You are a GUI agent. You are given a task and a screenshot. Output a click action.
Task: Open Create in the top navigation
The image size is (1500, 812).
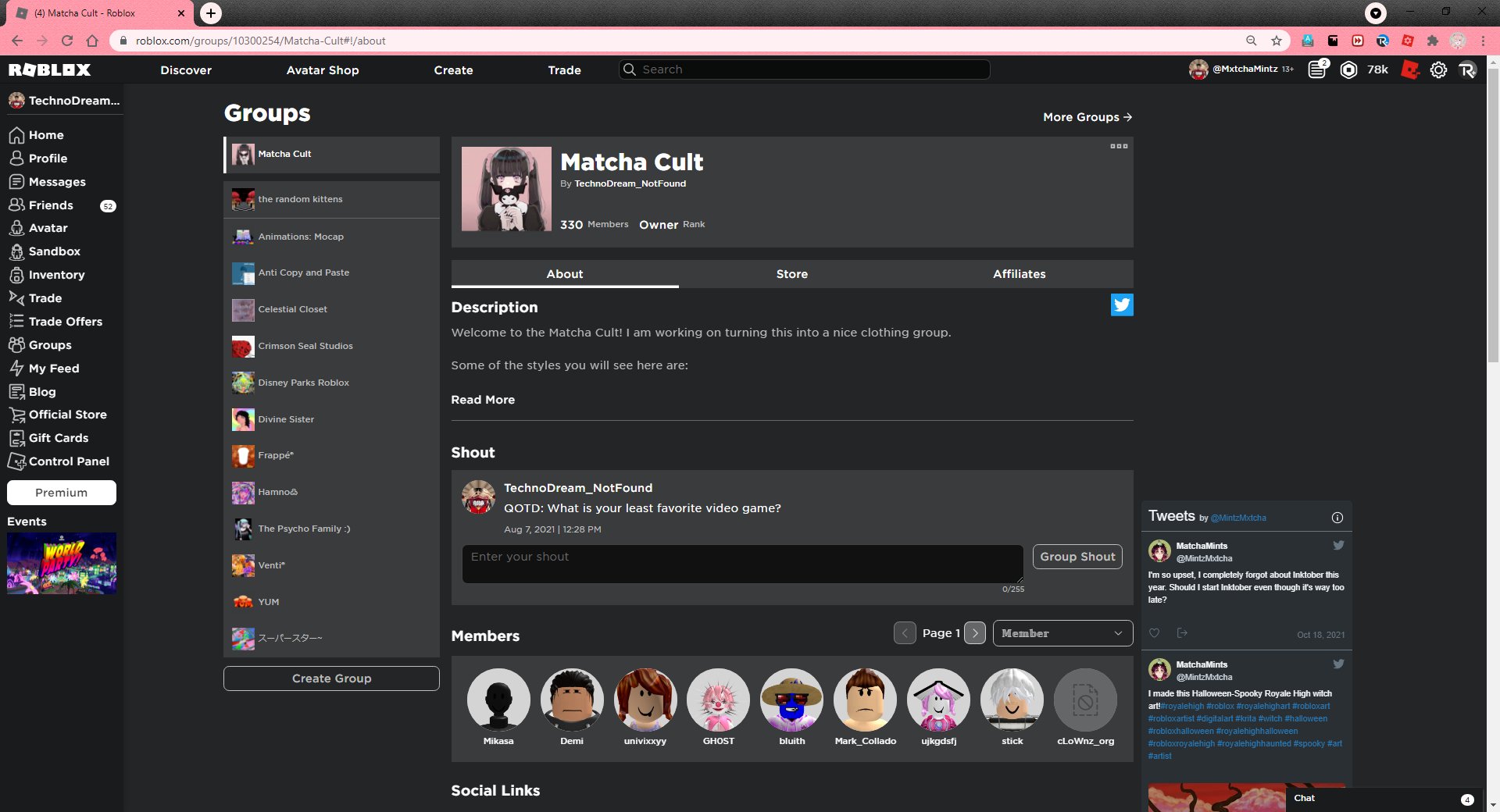453,70
